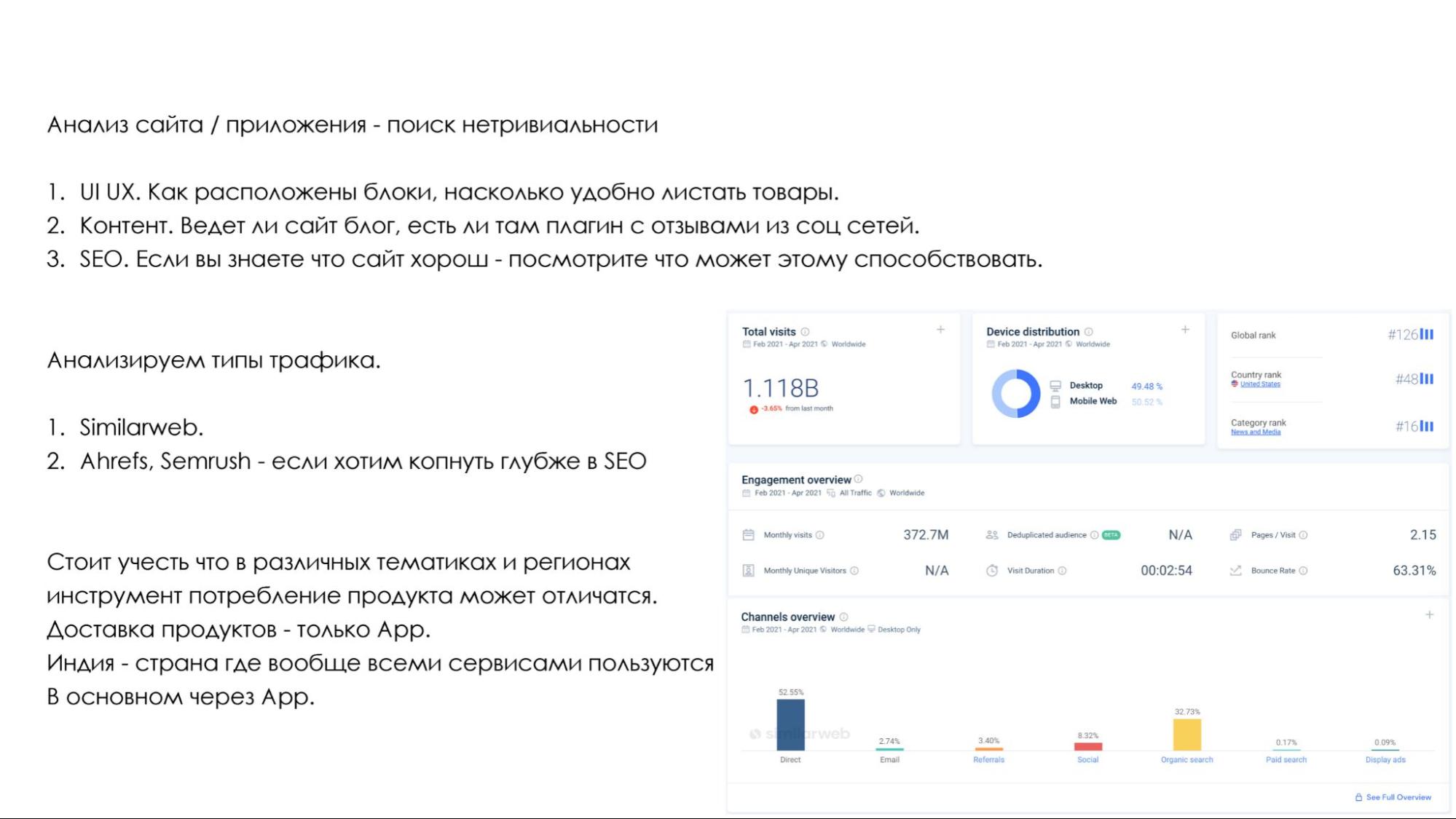
Task: Click the Email channel label
Action: click(889, 760)
